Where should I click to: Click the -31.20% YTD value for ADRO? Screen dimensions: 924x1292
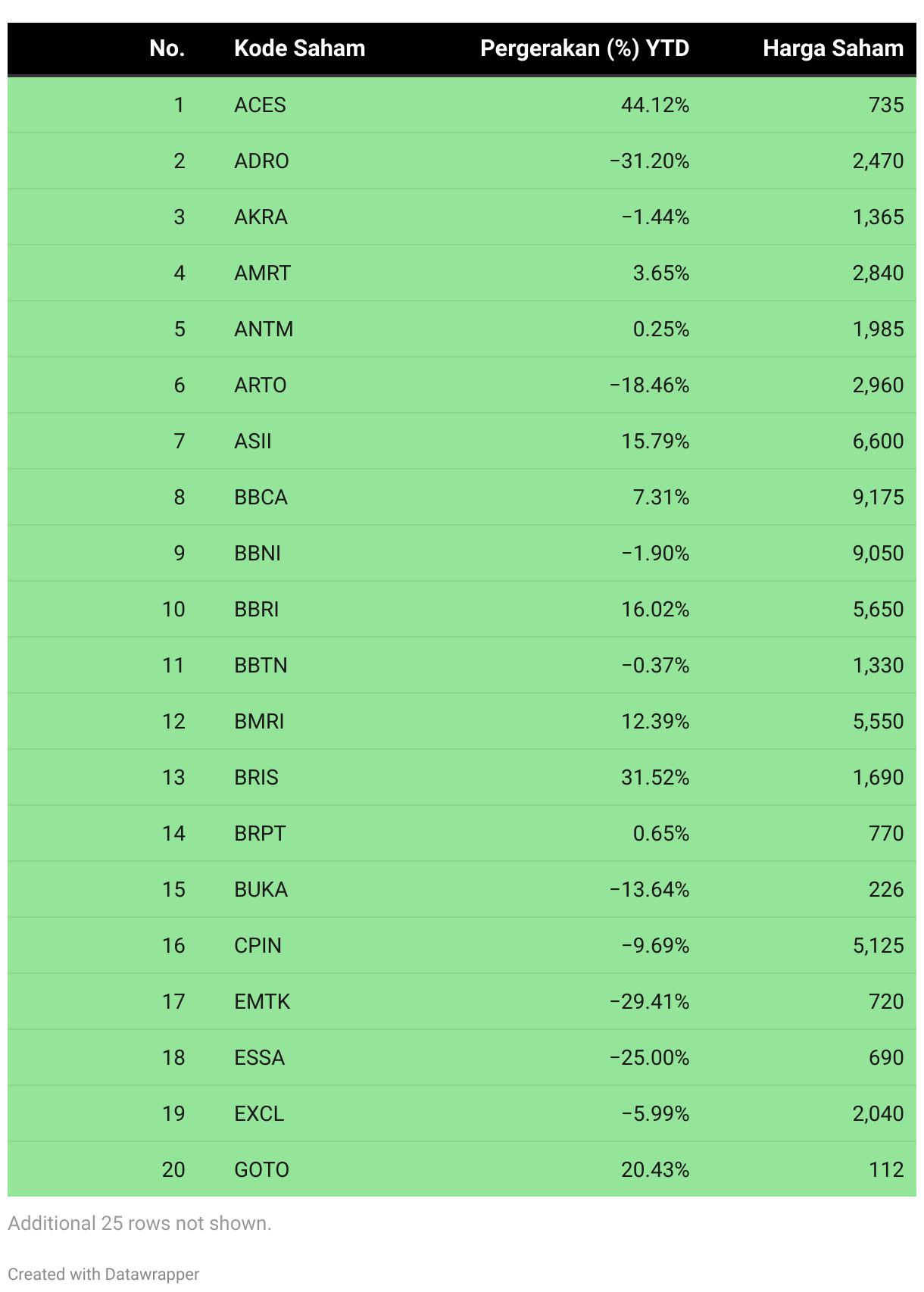point(649,161)
